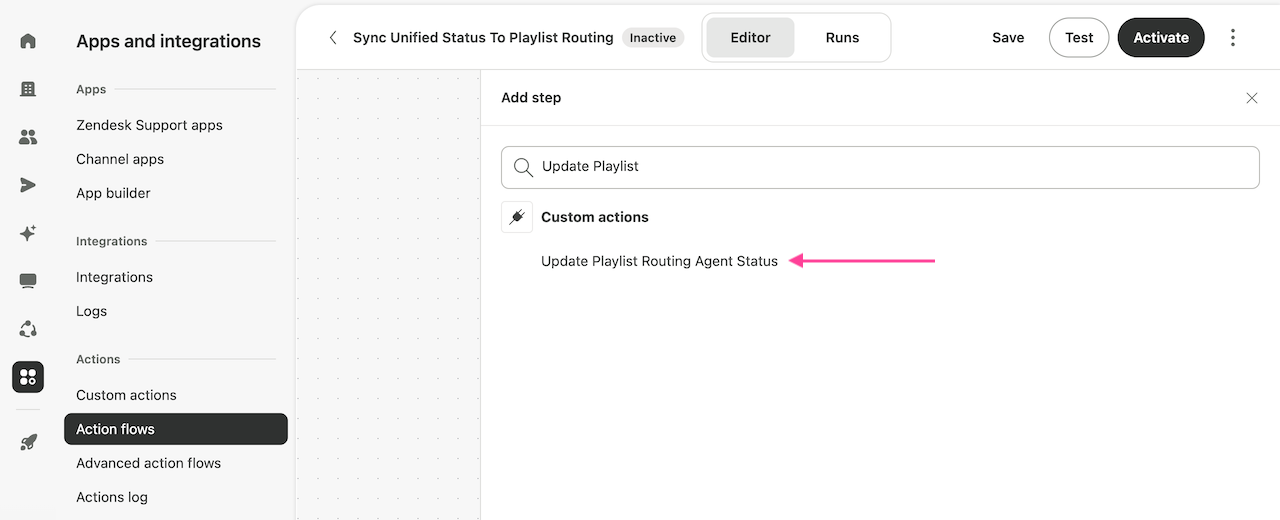The width and height of the screenshot is (1280, 520).
Task: Activate the action flow
Action: point(1161,38)
